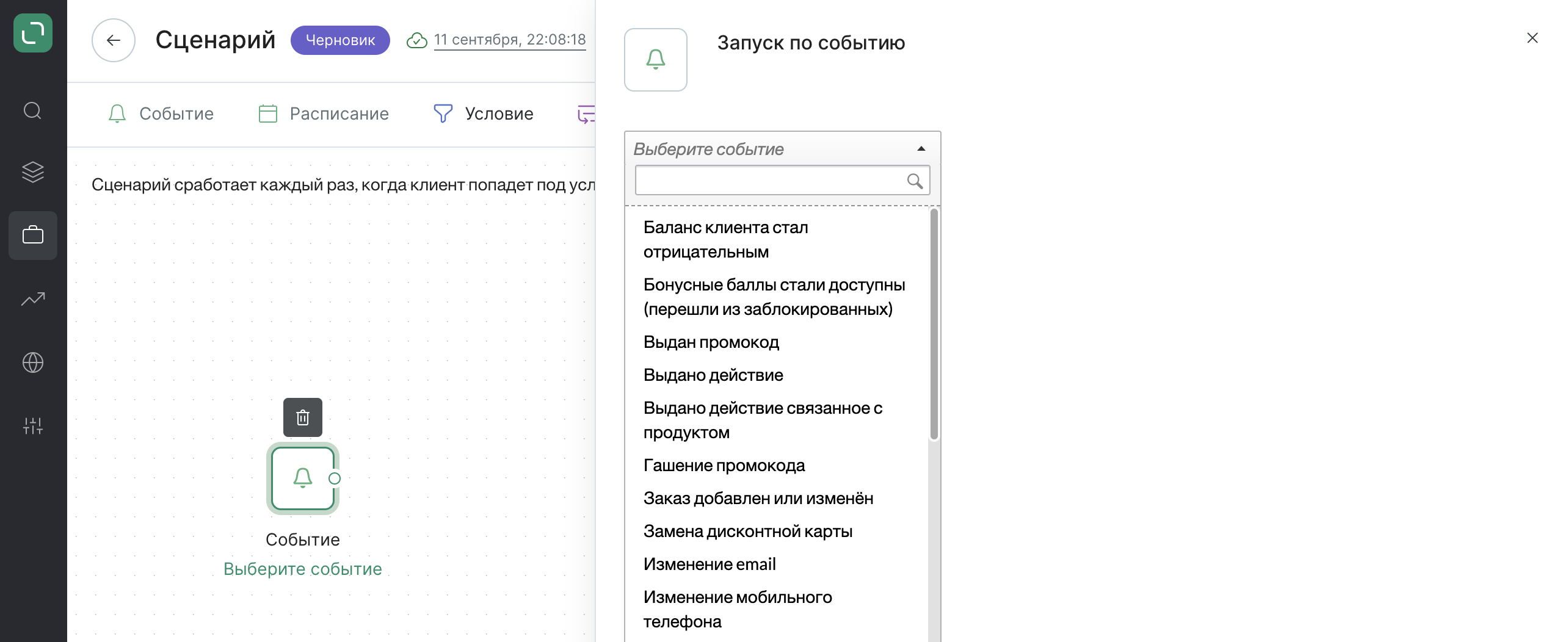
Task: Click the Черновик status badge
Action: pyautogui.click(x=340, y=40)
